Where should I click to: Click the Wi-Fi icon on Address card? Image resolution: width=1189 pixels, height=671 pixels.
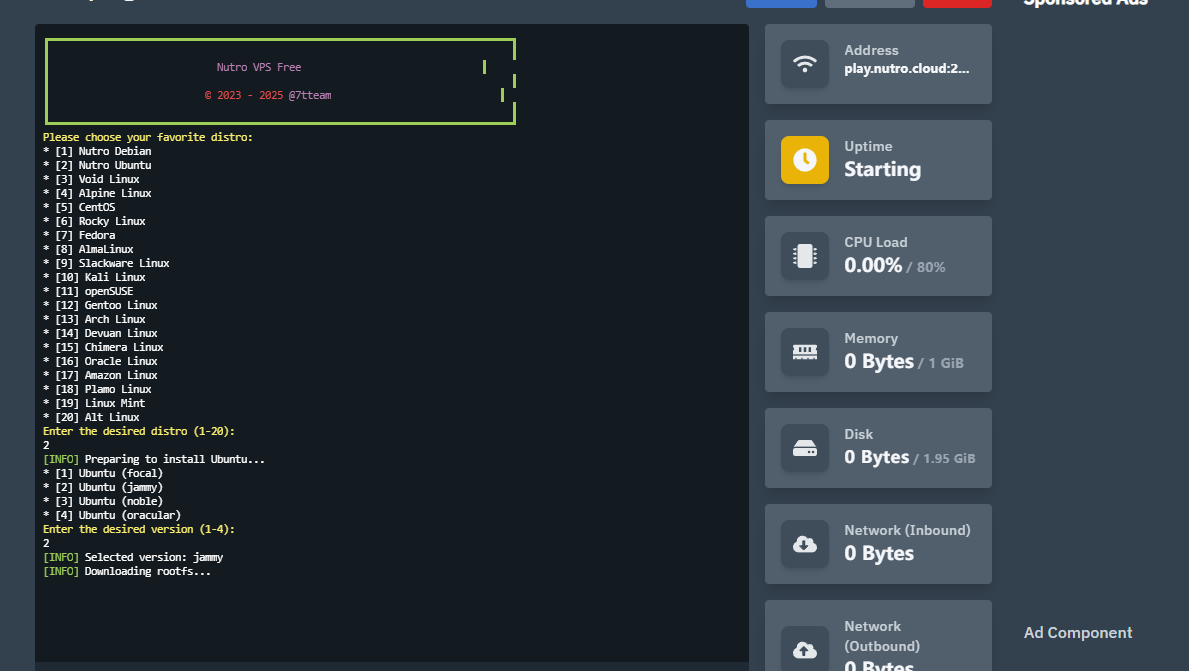pos(804,64)
